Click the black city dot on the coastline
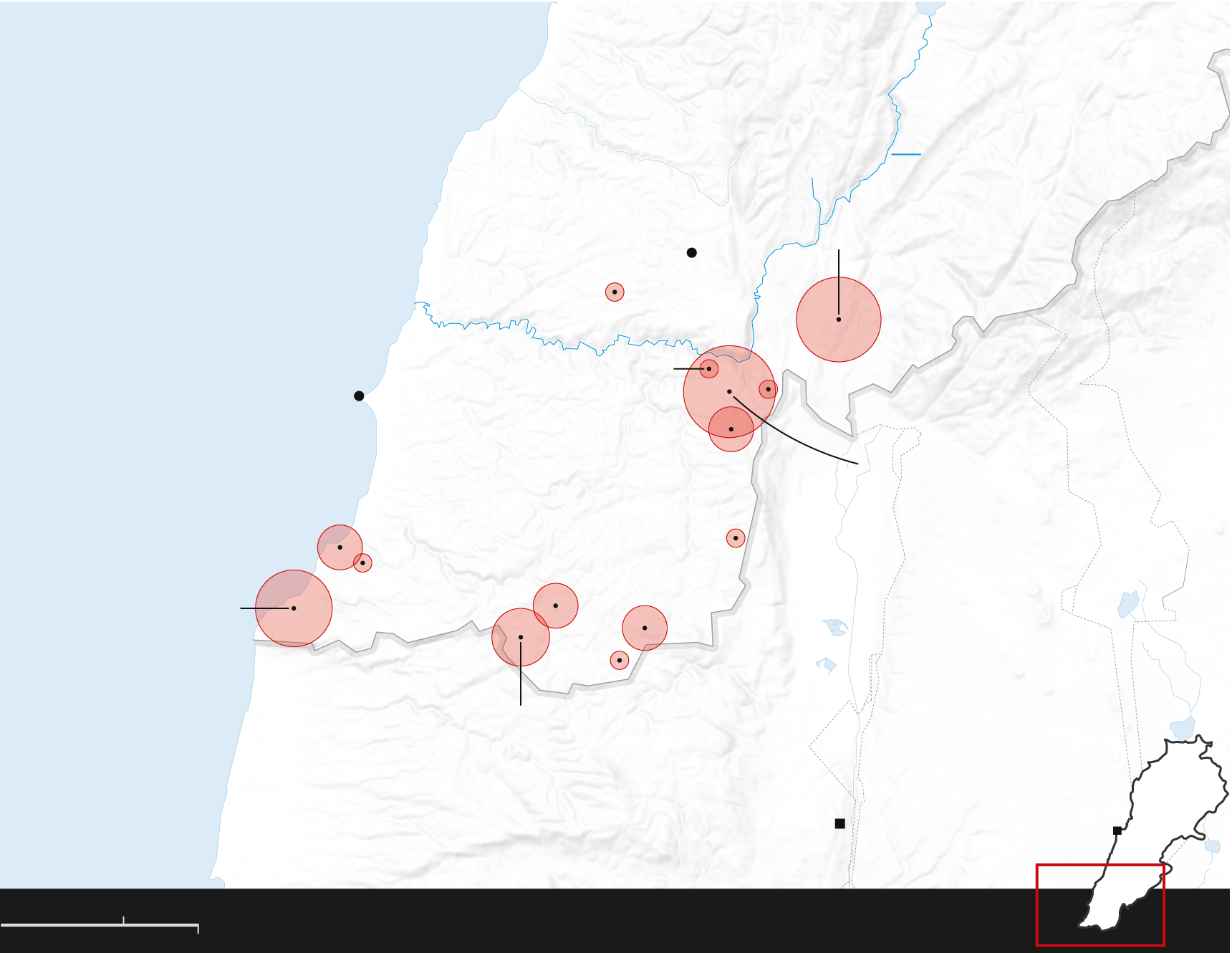This screenshot has width=1232, height=953. point(359,396)
